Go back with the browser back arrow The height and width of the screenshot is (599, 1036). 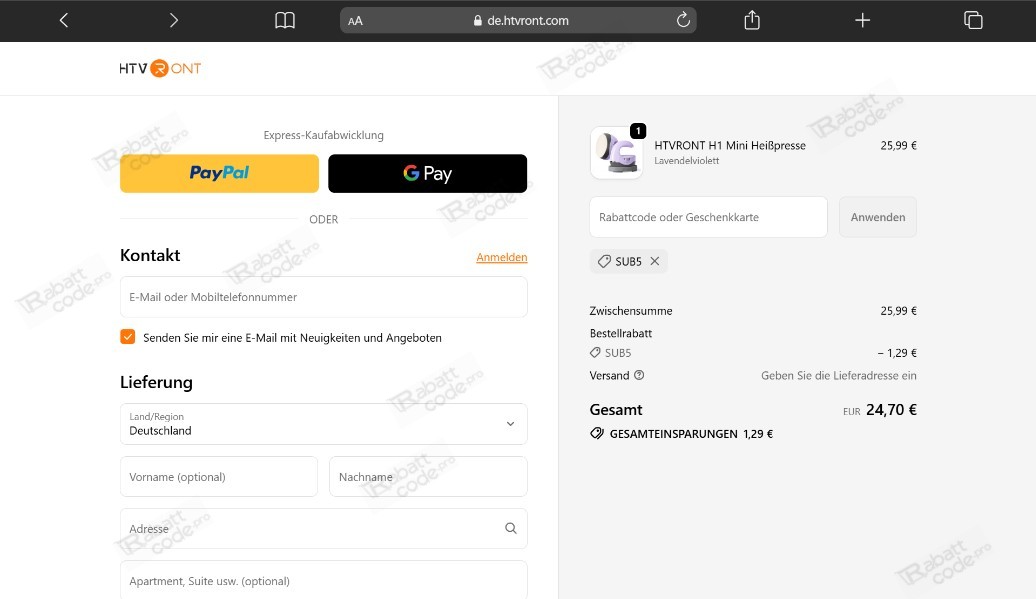point(64,20)
